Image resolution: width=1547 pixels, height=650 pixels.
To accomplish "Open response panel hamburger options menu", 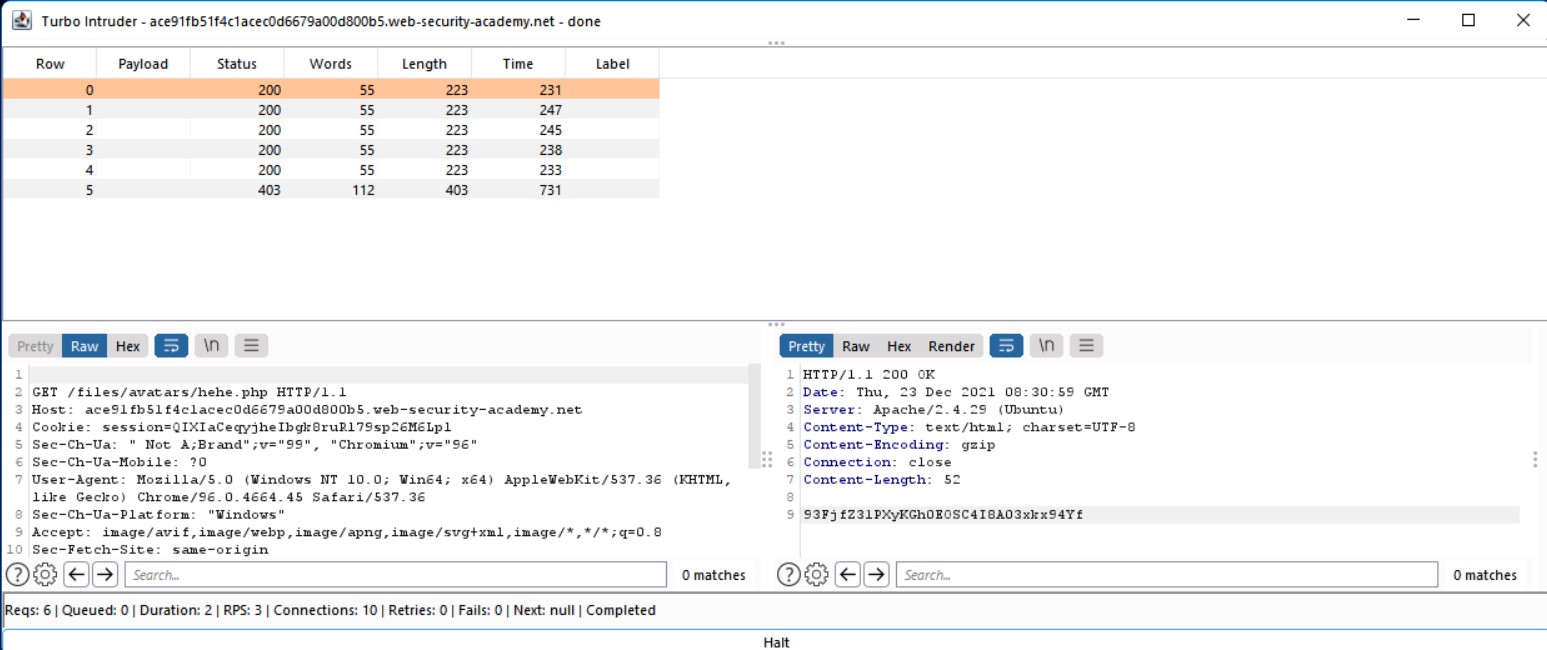I will click(x=1086, y=346).
